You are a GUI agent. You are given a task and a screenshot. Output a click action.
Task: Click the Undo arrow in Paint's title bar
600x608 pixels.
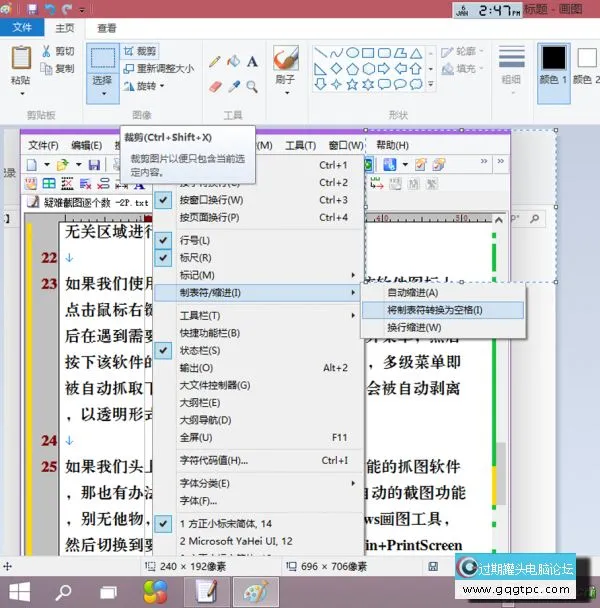pos(50,9)
